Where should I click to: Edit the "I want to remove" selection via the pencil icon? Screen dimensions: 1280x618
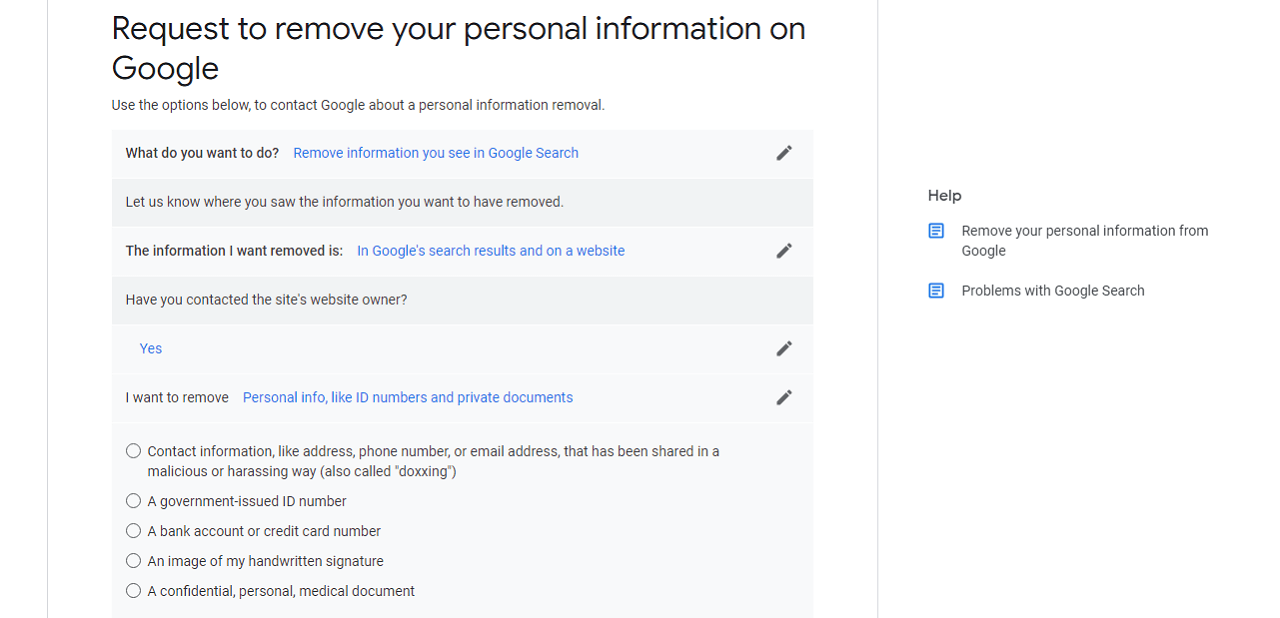pyautogui.click(x=784, y=398)
